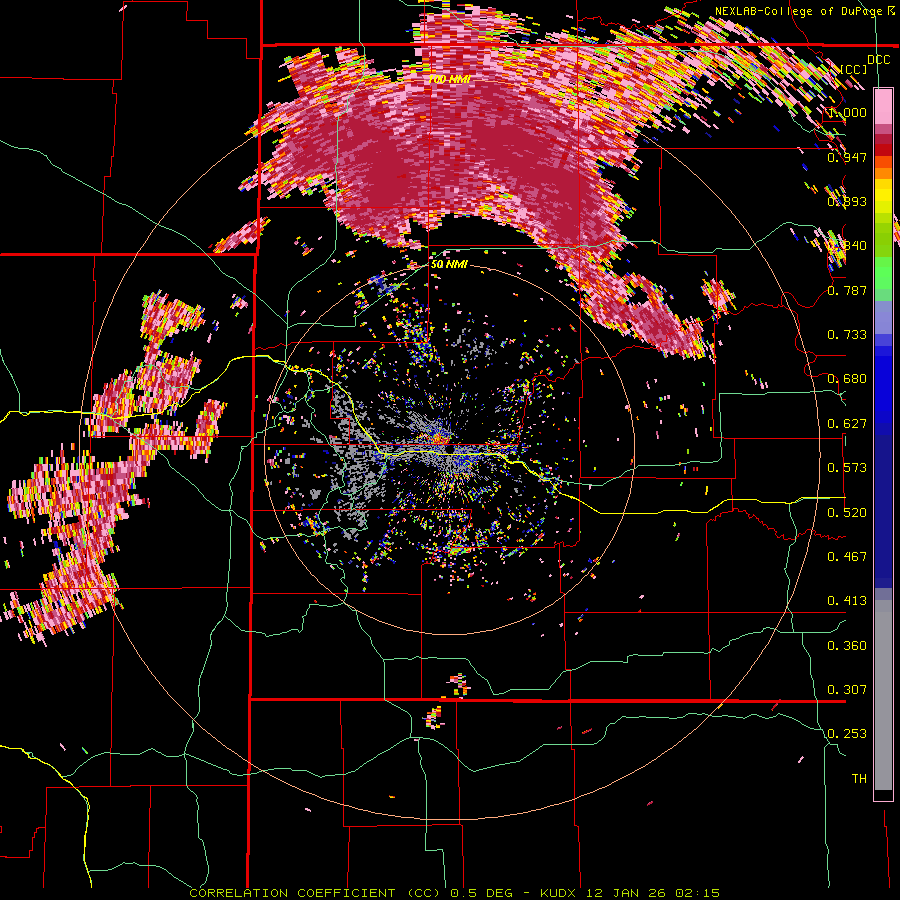Click the 0.573 scale value
This screenshot has width=900, height=900.
847,468
